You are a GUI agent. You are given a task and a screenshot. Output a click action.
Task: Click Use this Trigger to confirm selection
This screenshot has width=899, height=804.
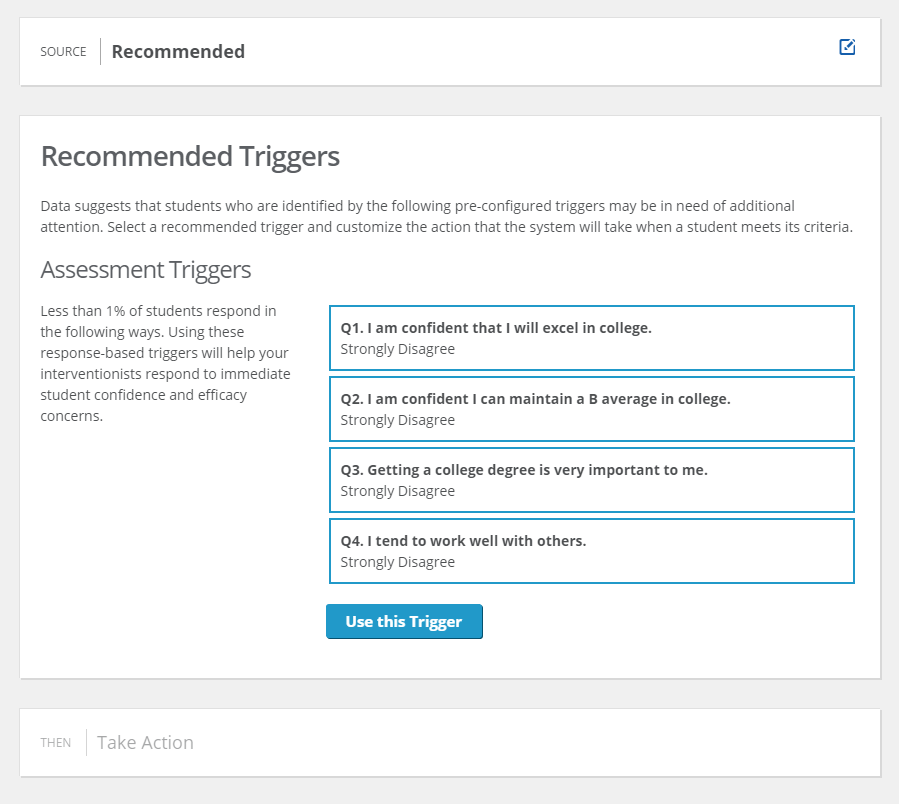(x=404, y=621)
